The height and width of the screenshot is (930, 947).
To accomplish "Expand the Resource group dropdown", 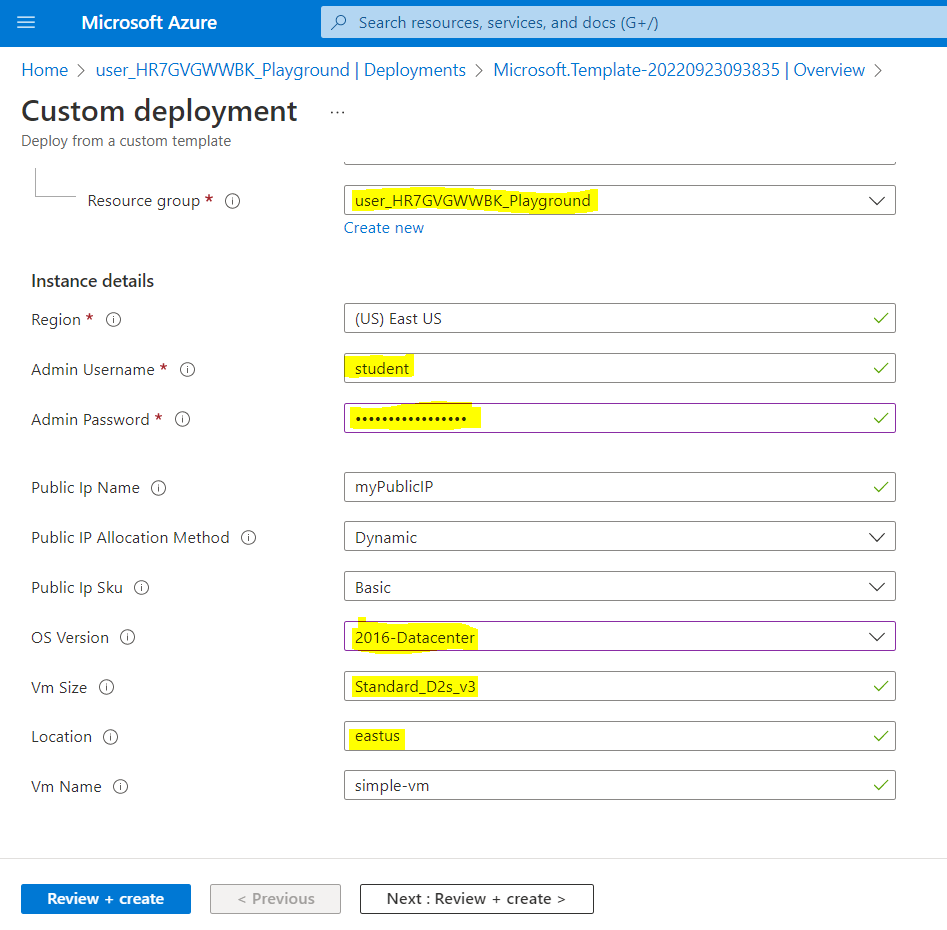I will coord(618,201).
